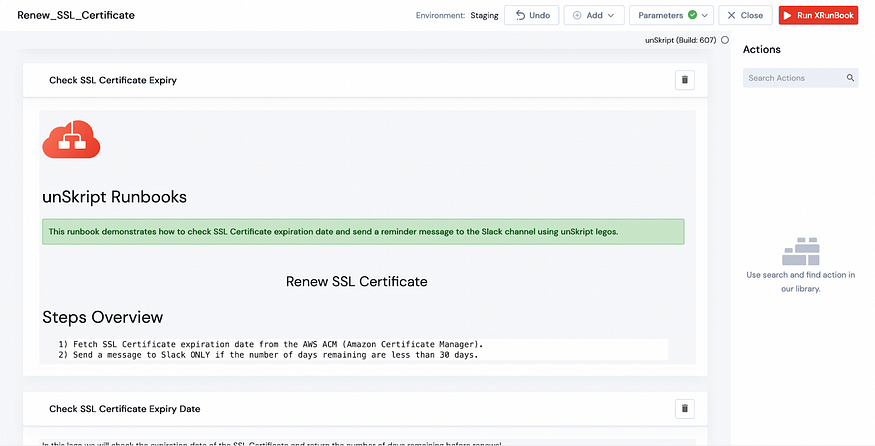The width and height of the screenshot is (875, 446).
Task: Click the Fetch SSL Certificate expiration step line
Action: (271, 344)
